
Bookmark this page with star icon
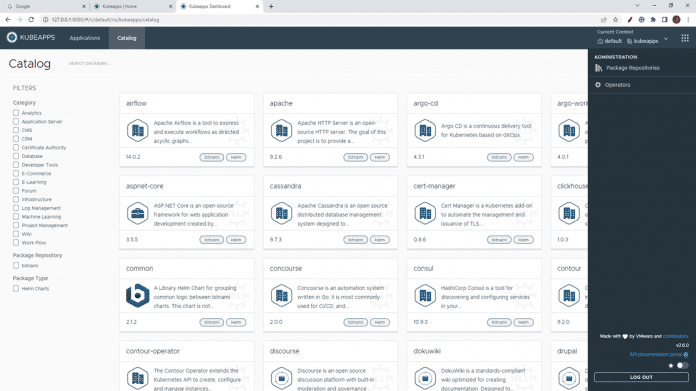(x=615, y=20)
